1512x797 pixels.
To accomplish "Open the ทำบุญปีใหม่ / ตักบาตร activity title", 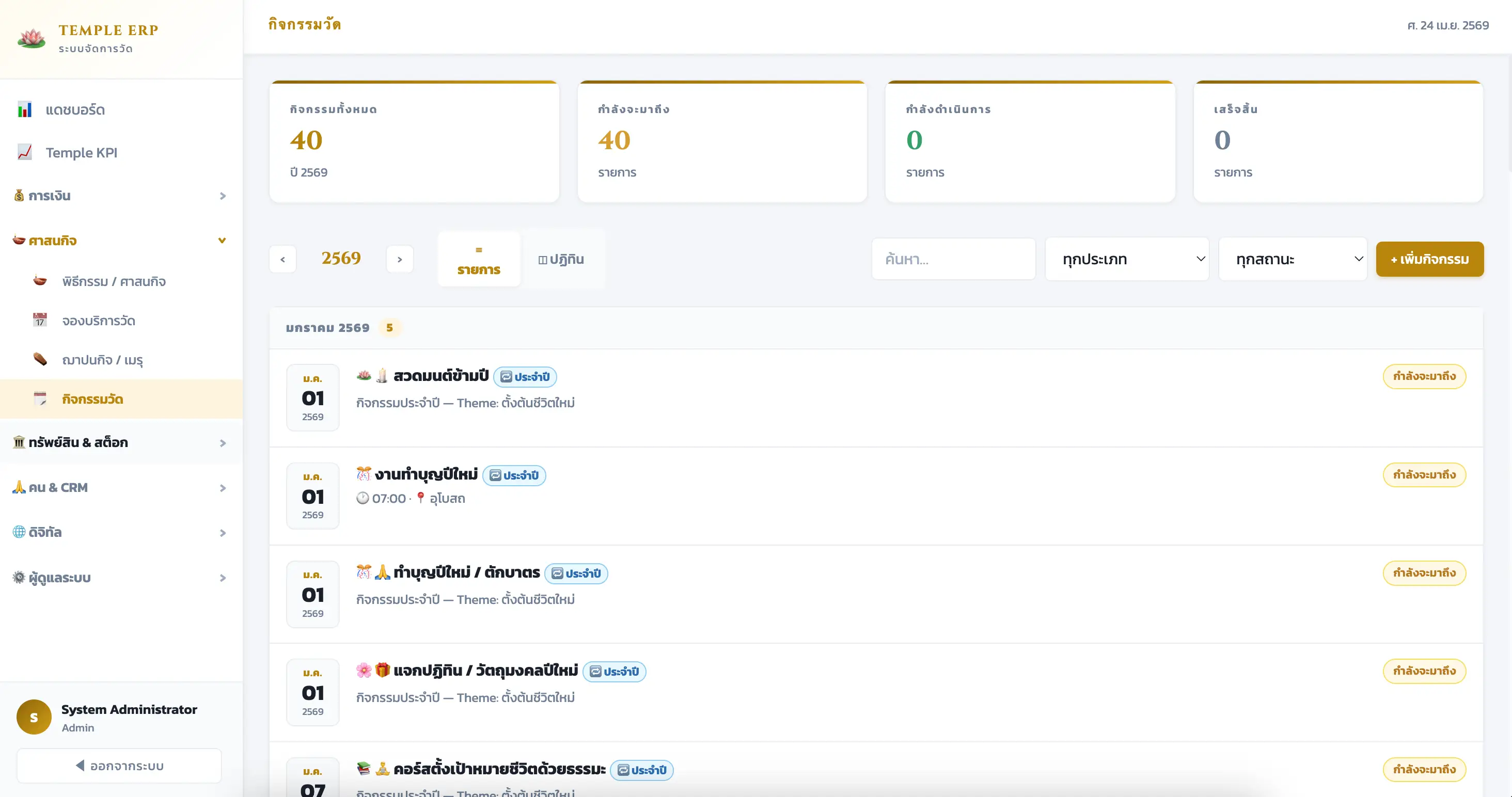I will (x=467, y=572).
